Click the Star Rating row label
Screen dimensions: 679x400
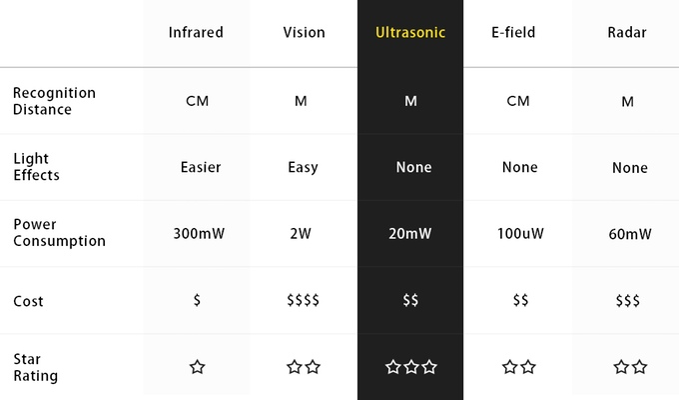point(35,367)
